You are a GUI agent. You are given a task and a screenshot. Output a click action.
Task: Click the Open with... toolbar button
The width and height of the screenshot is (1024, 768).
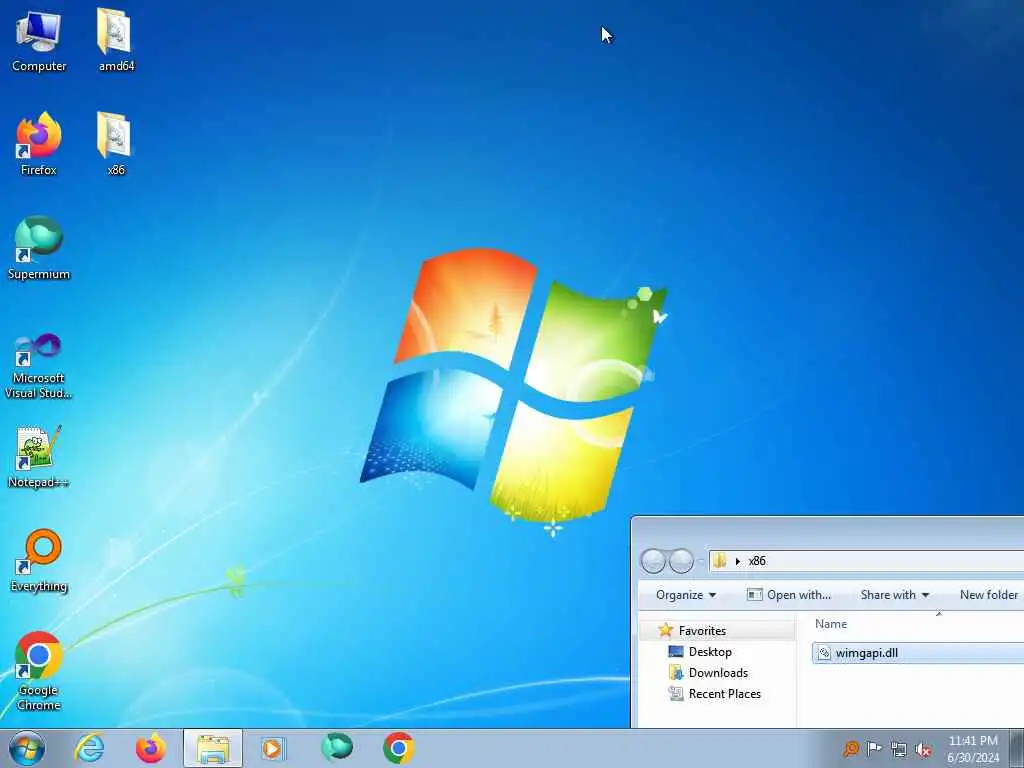point(789,595)
